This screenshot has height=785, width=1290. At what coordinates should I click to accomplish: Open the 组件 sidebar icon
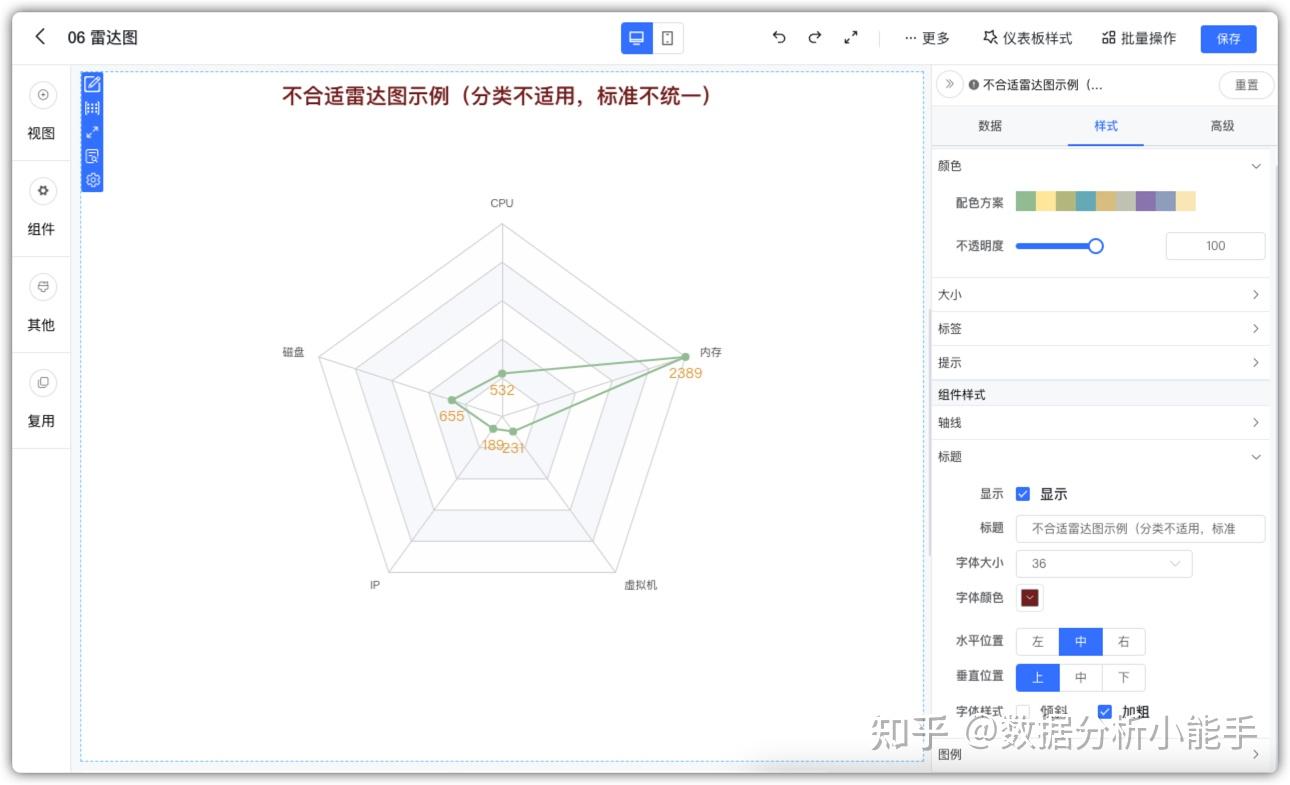pyautogui.click(x=42, y=191)
